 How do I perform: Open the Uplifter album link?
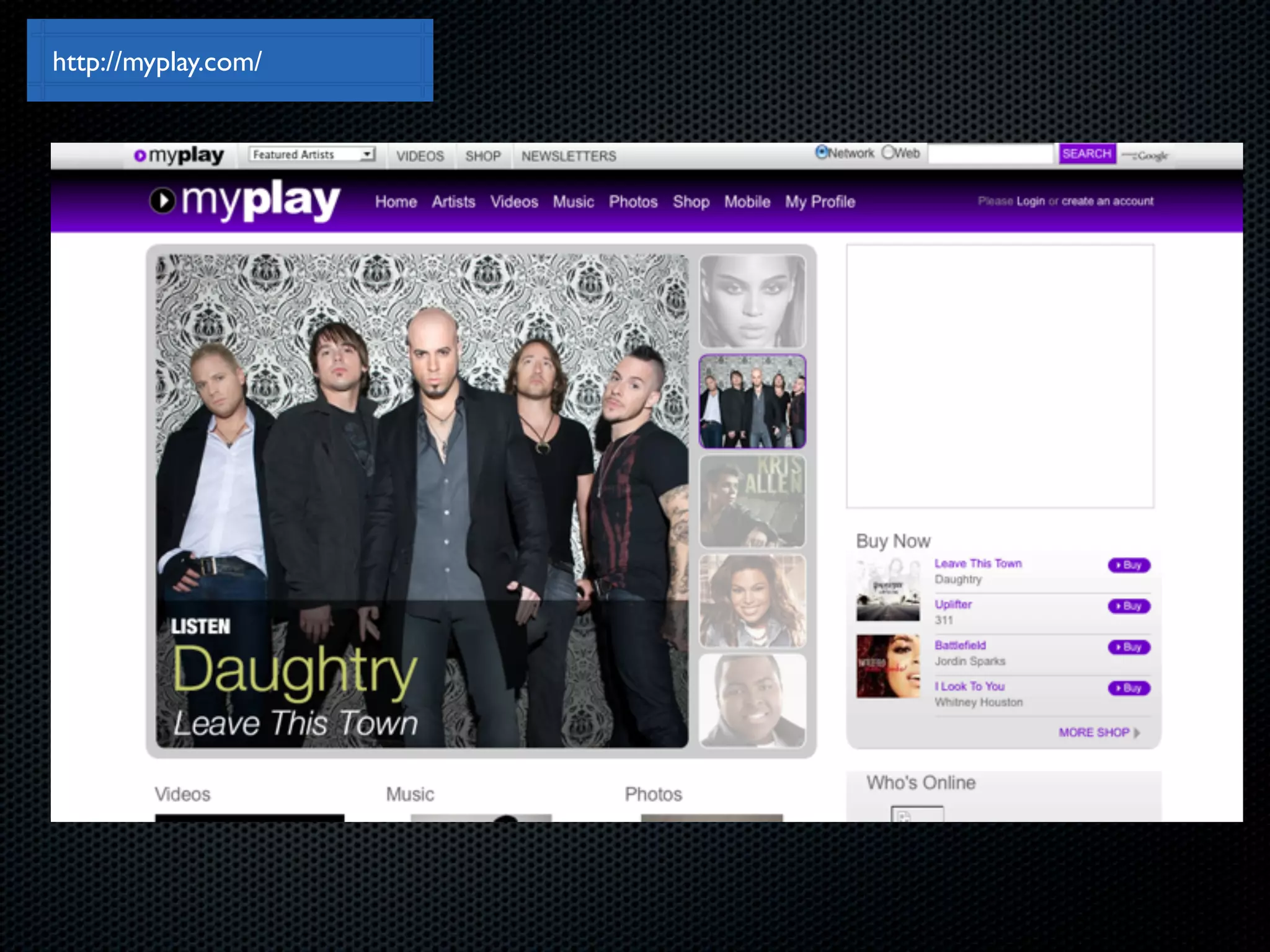pyautogui.click(x=953, y=604)
